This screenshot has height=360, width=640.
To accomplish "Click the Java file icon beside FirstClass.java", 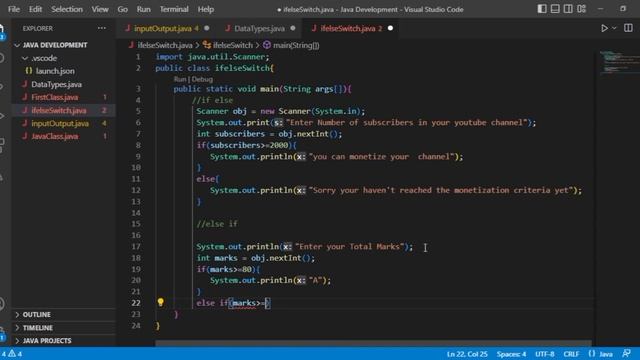I will [x=24, y=97].
